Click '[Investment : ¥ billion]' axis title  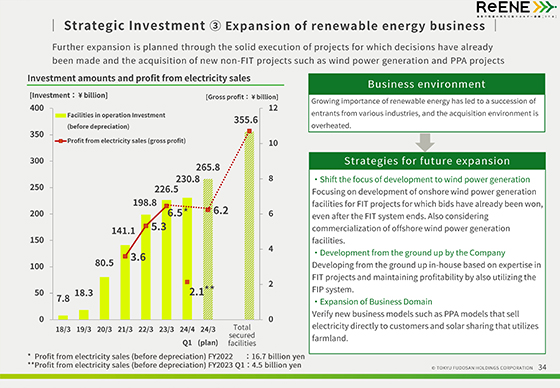(69, 95)
